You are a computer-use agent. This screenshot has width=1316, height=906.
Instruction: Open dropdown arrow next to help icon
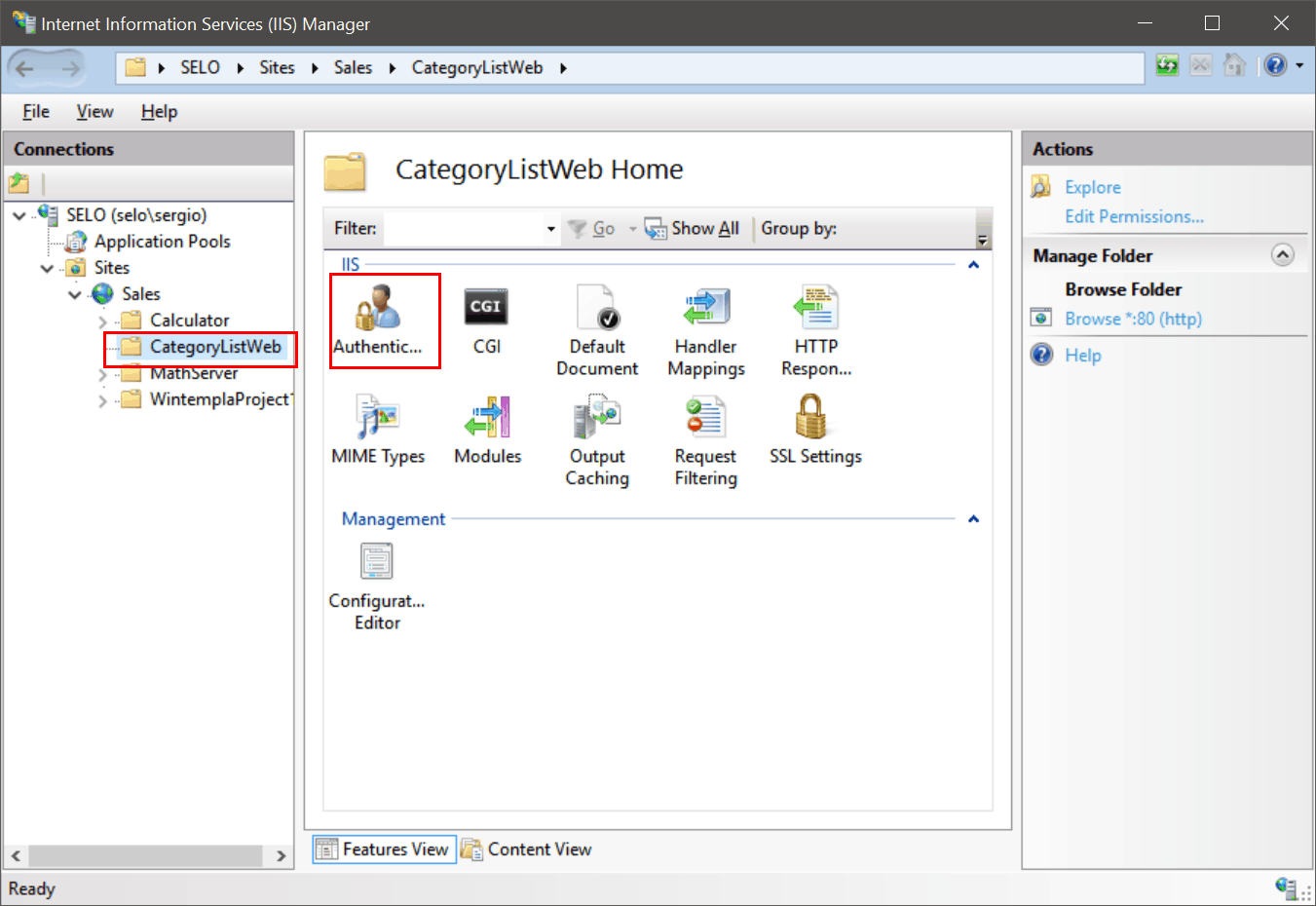click(1299, 66)
